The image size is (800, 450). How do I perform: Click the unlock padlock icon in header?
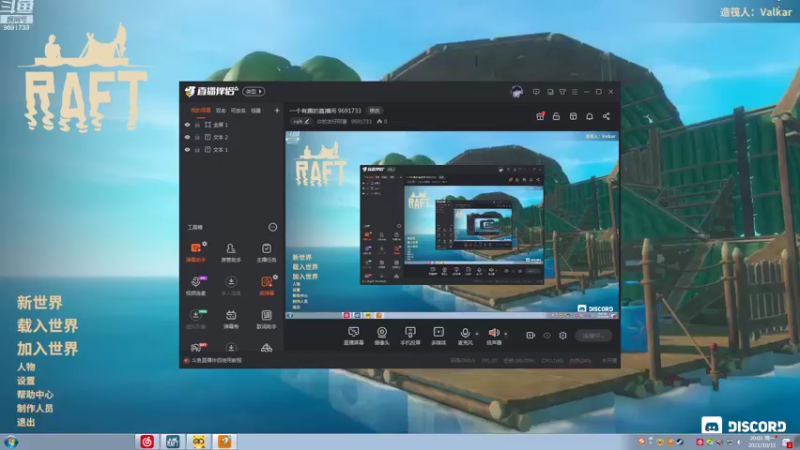point(556,116)
